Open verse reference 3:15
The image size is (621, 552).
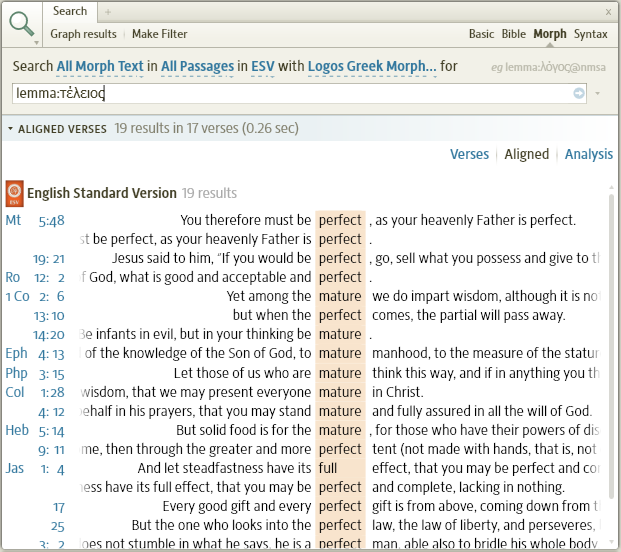(51, 374)
